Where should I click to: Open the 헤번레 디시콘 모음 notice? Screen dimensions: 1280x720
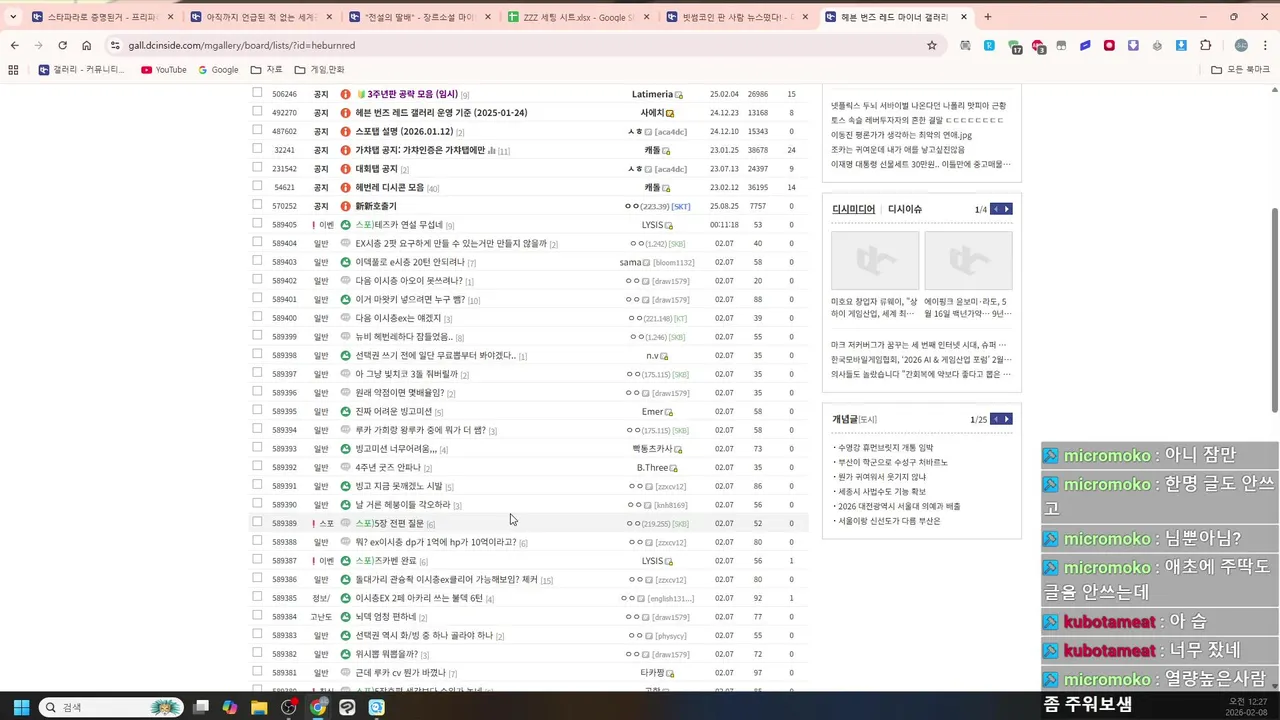[x=390, y=187]
